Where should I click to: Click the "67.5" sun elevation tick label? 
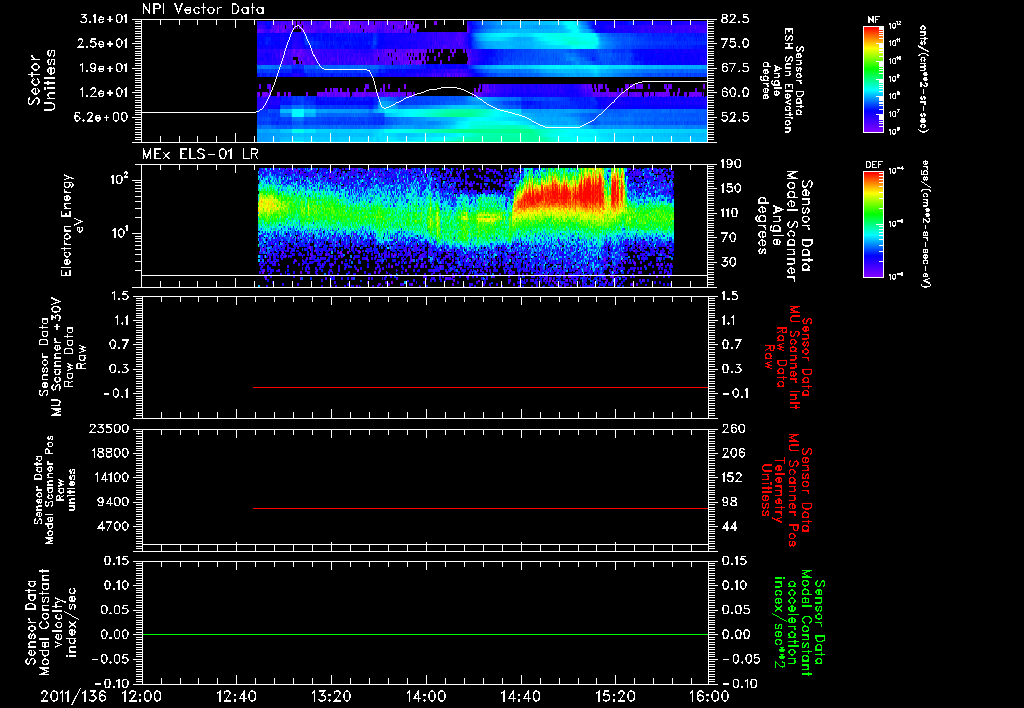click(x=735, y=68)
